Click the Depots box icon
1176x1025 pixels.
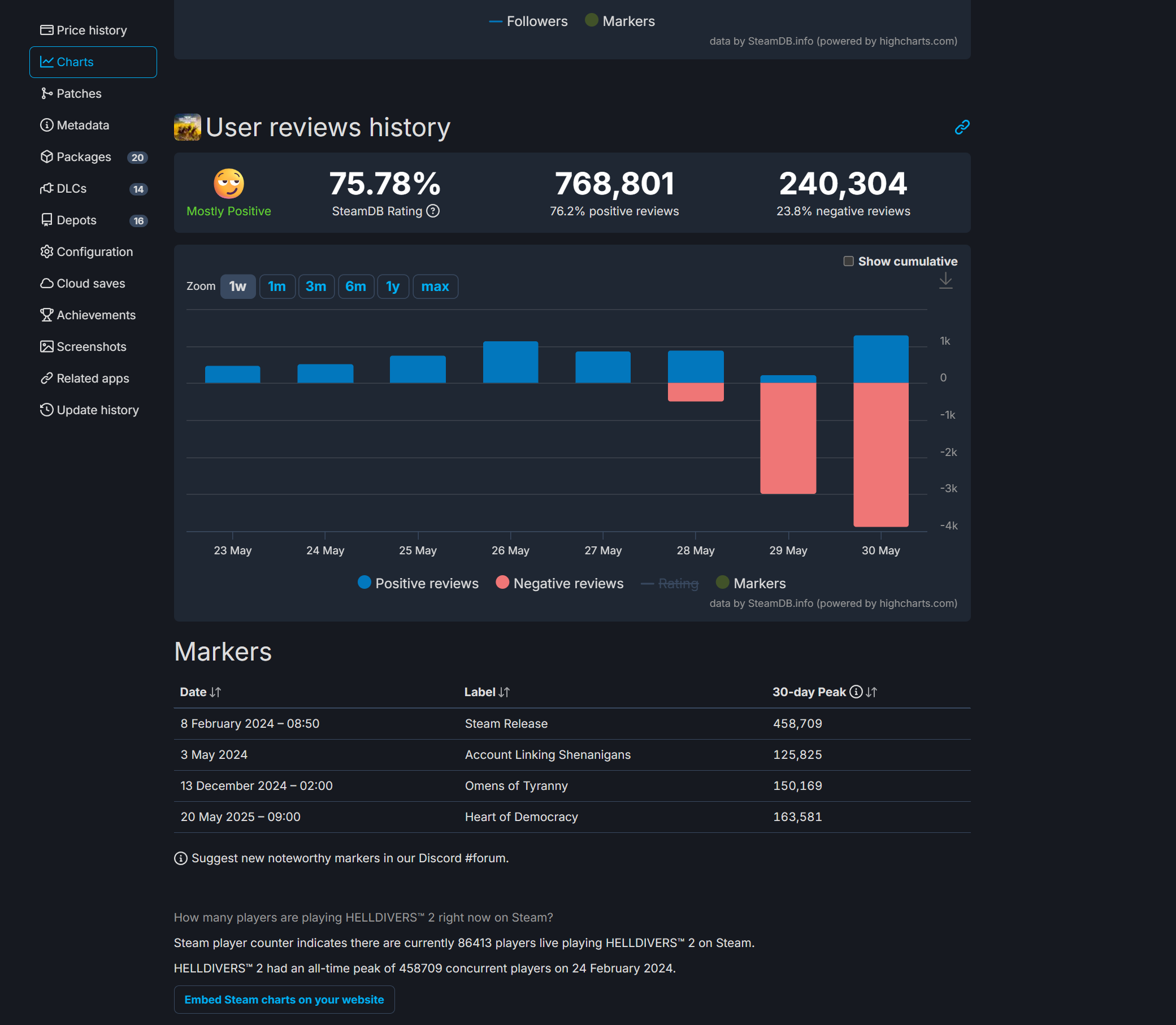coord(47,220)
